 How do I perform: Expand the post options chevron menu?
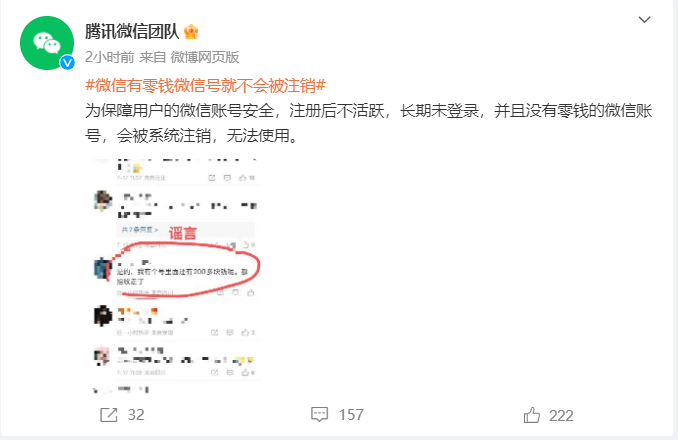point(644,20)
